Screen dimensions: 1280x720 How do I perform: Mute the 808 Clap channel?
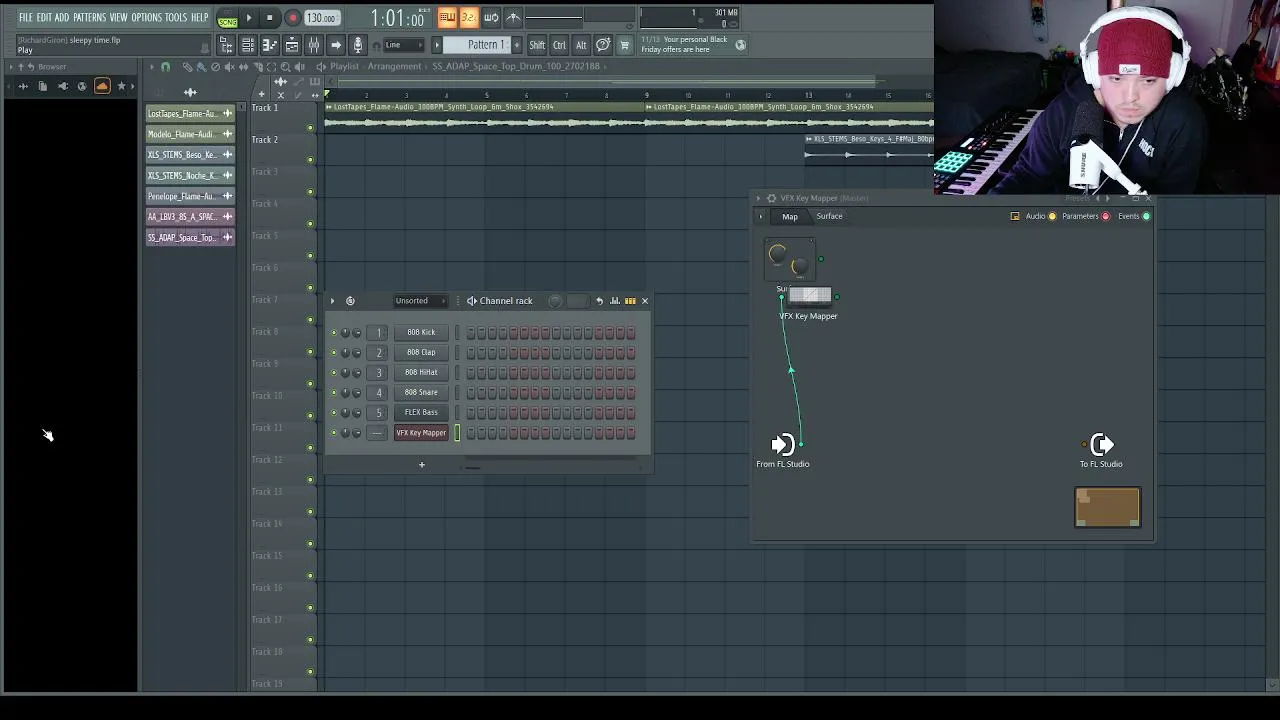click(x=334, y=352)
